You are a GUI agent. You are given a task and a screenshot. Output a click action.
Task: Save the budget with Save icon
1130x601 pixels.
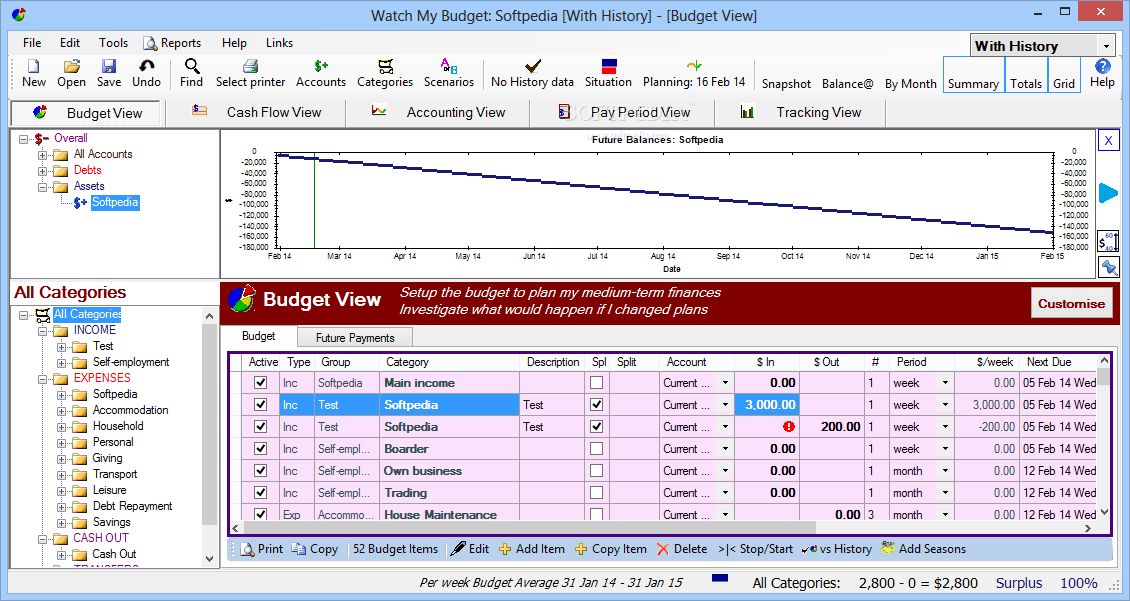(109, 74)
